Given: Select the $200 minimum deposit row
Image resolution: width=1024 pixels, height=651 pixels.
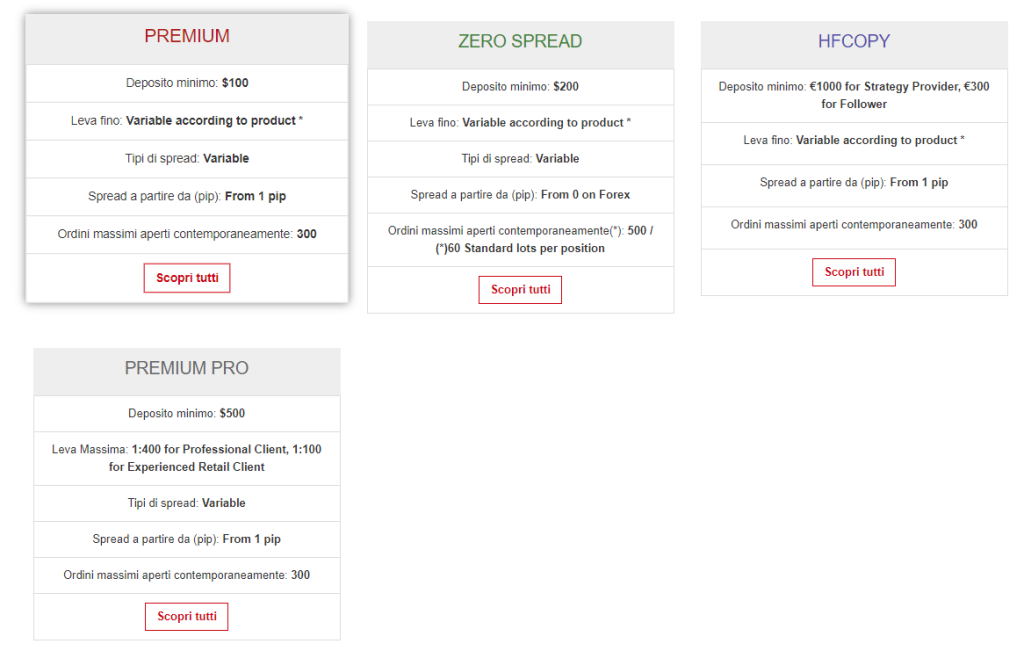Looking at the screenshot, I should (x=520, y=86).
